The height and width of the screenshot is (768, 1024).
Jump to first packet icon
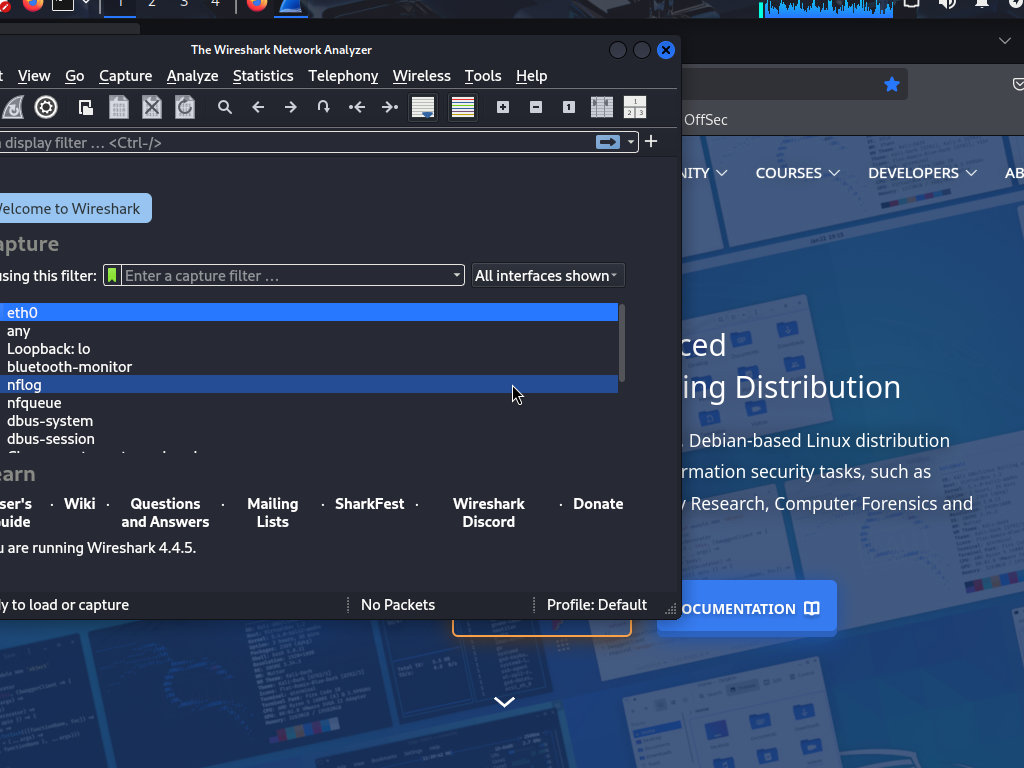point(357,108)
